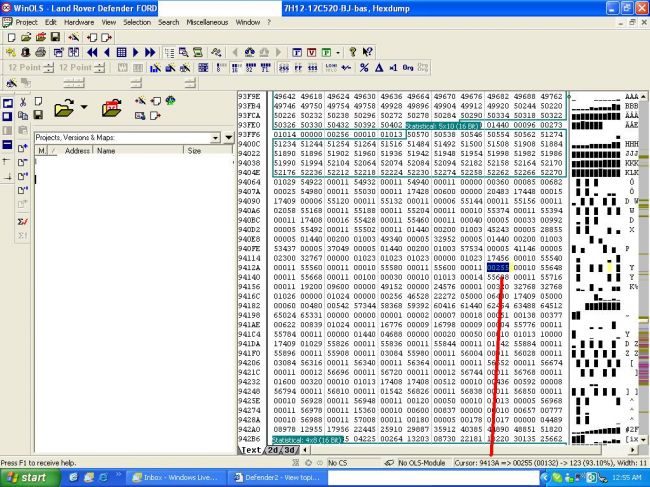Jump forward with the double right arrow
The image size is (650, 487).
point(150,53)
